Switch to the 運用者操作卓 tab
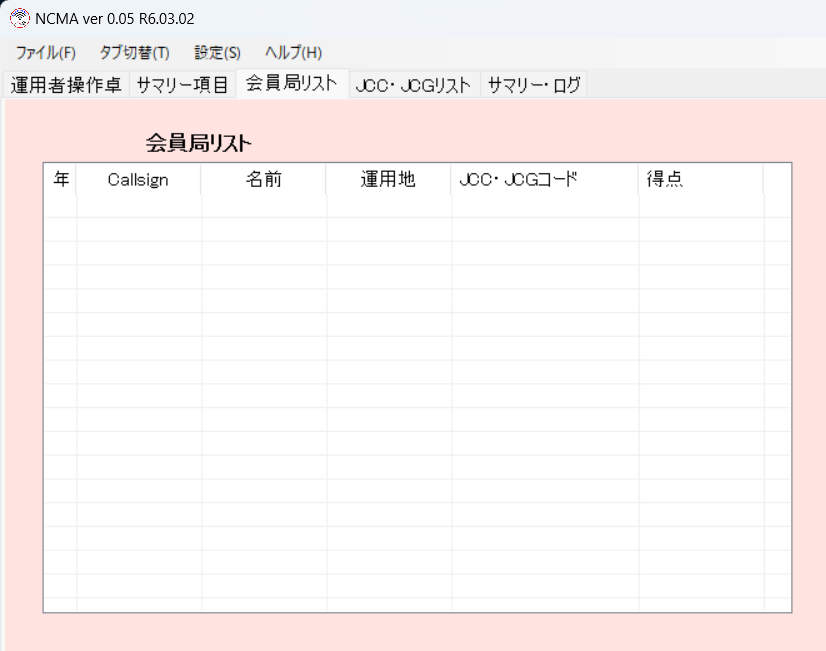The height and width of the screenshot is (651, 826). [x=66, y=85]
